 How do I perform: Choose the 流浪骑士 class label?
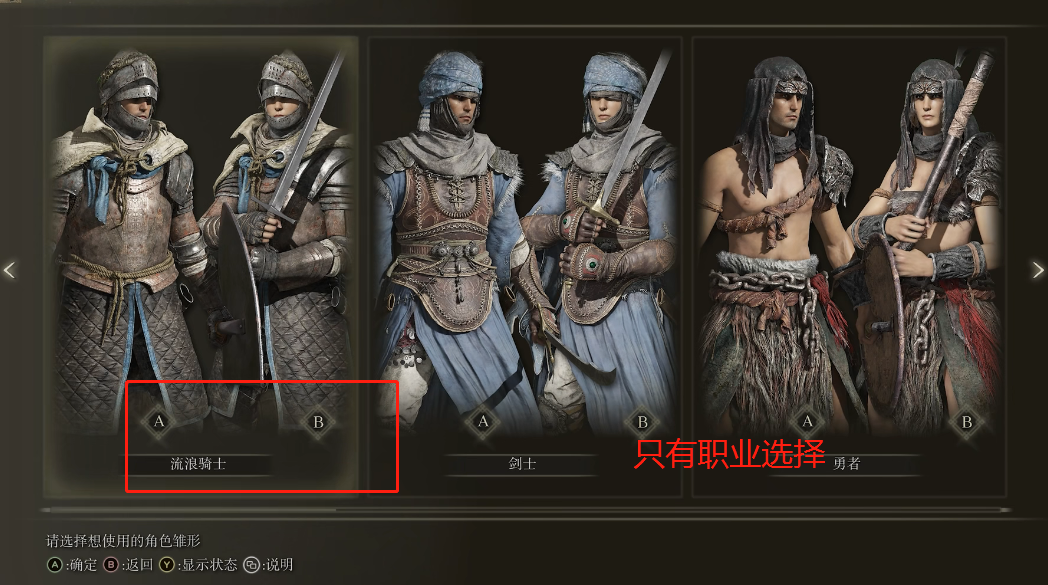[x=199, y=464]
